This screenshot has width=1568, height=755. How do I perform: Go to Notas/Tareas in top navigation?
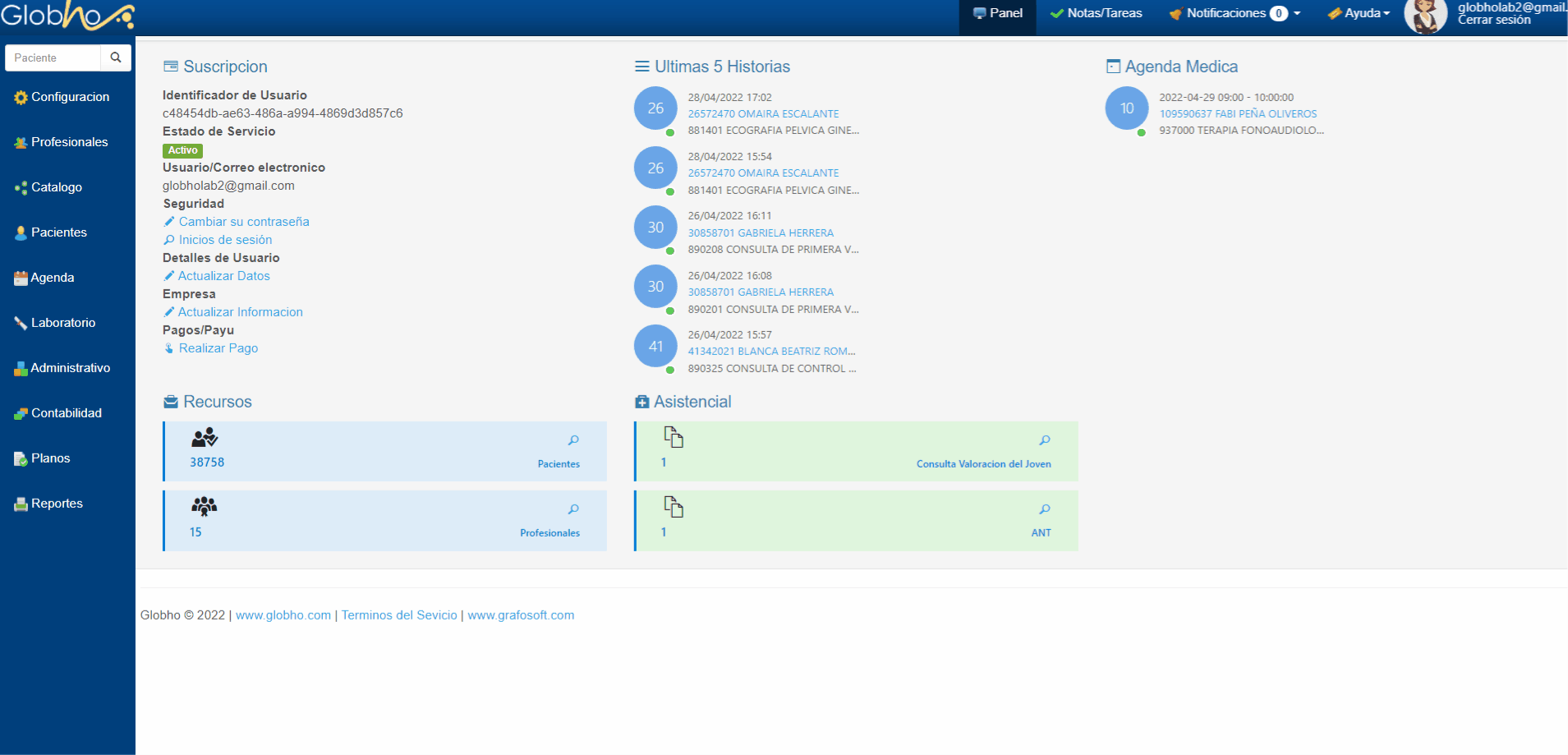pyautogui.click(x=1097, y=13)
